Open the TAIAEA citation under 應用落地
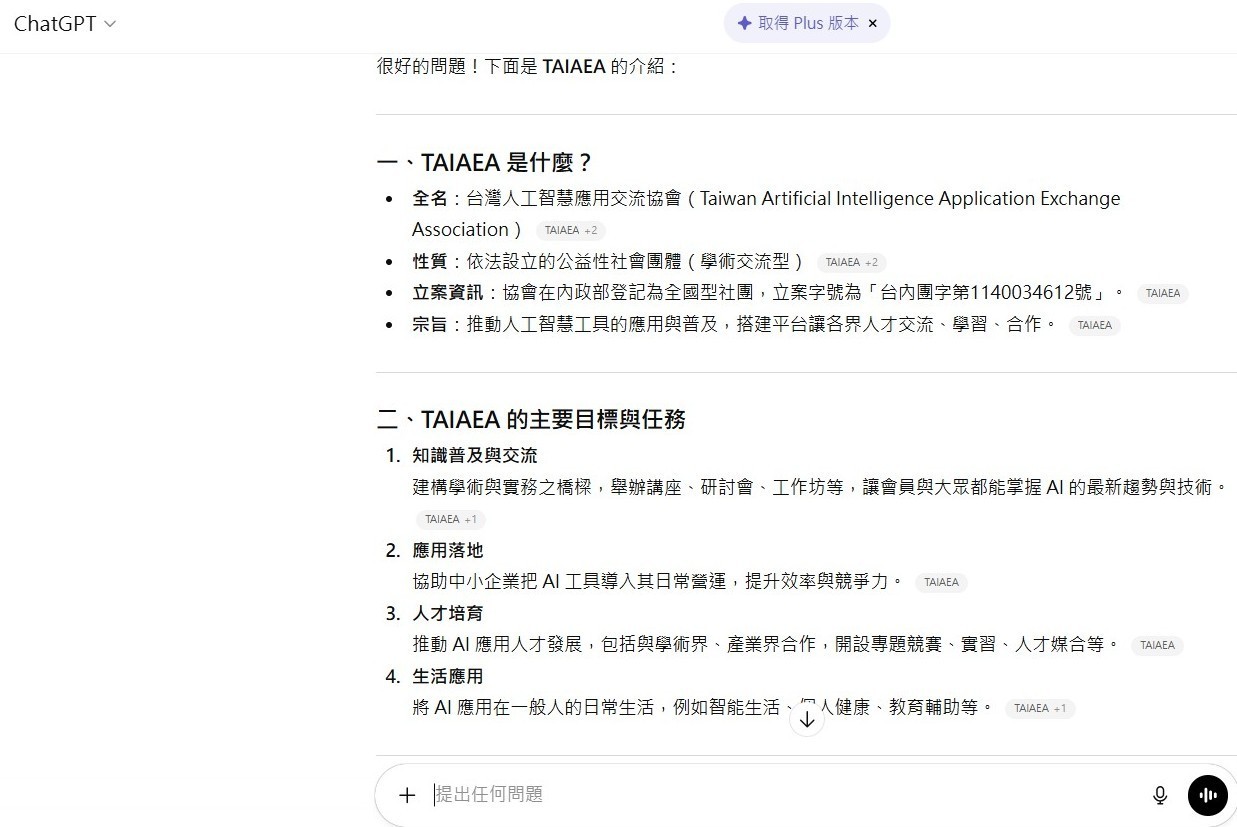The height and width of the screenshot is (827, 1237). pyautogui.click(x=940, y=582)
